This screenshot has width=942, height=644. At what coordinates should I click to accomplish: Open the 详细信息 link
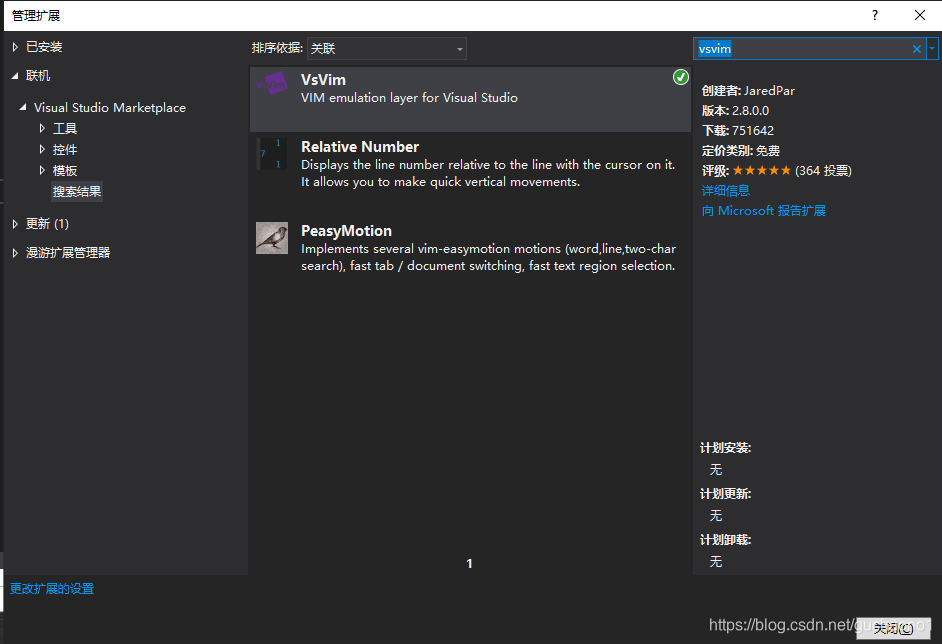click(726, 190)
